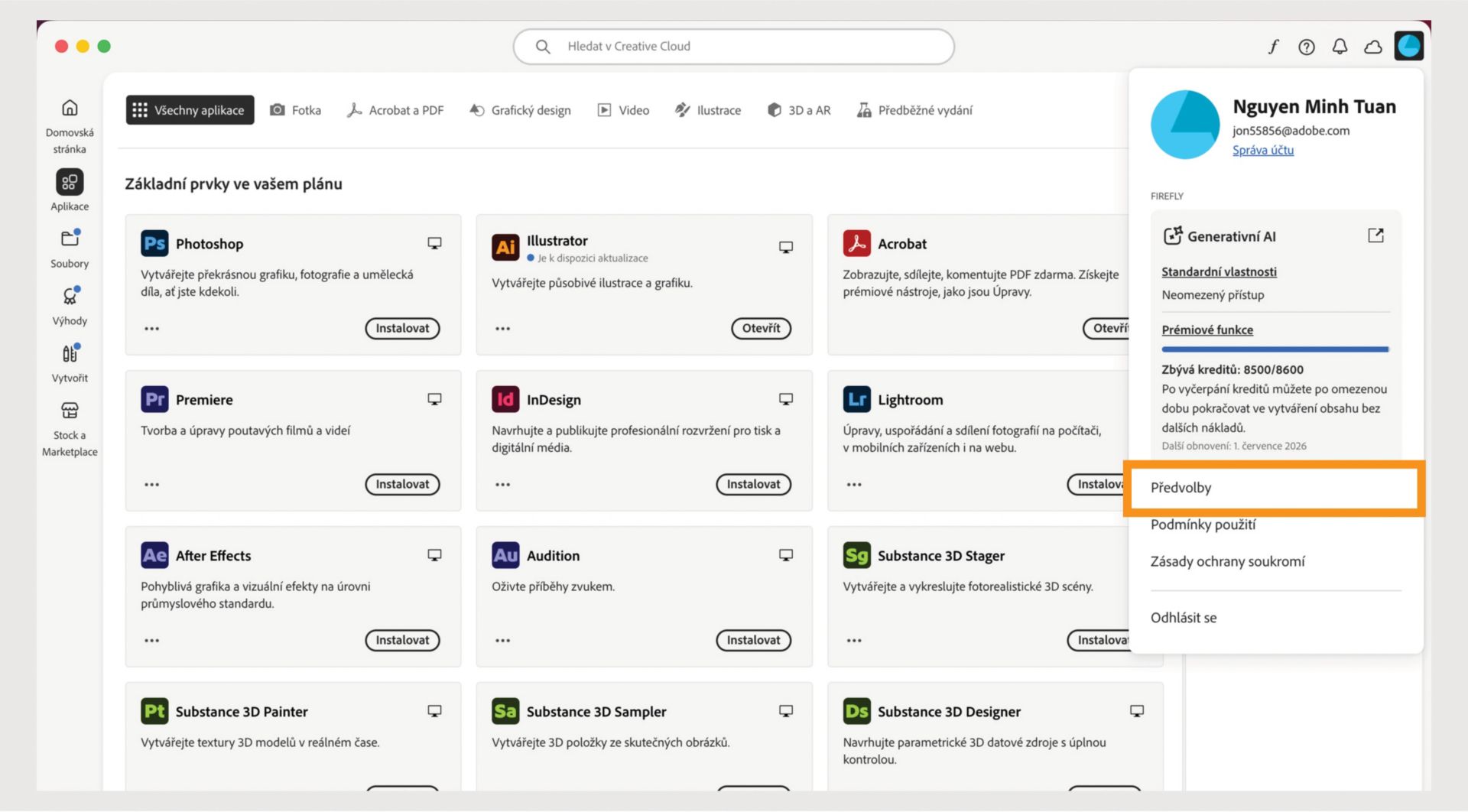Click the Acrobat app icon

tap(856, 243)
